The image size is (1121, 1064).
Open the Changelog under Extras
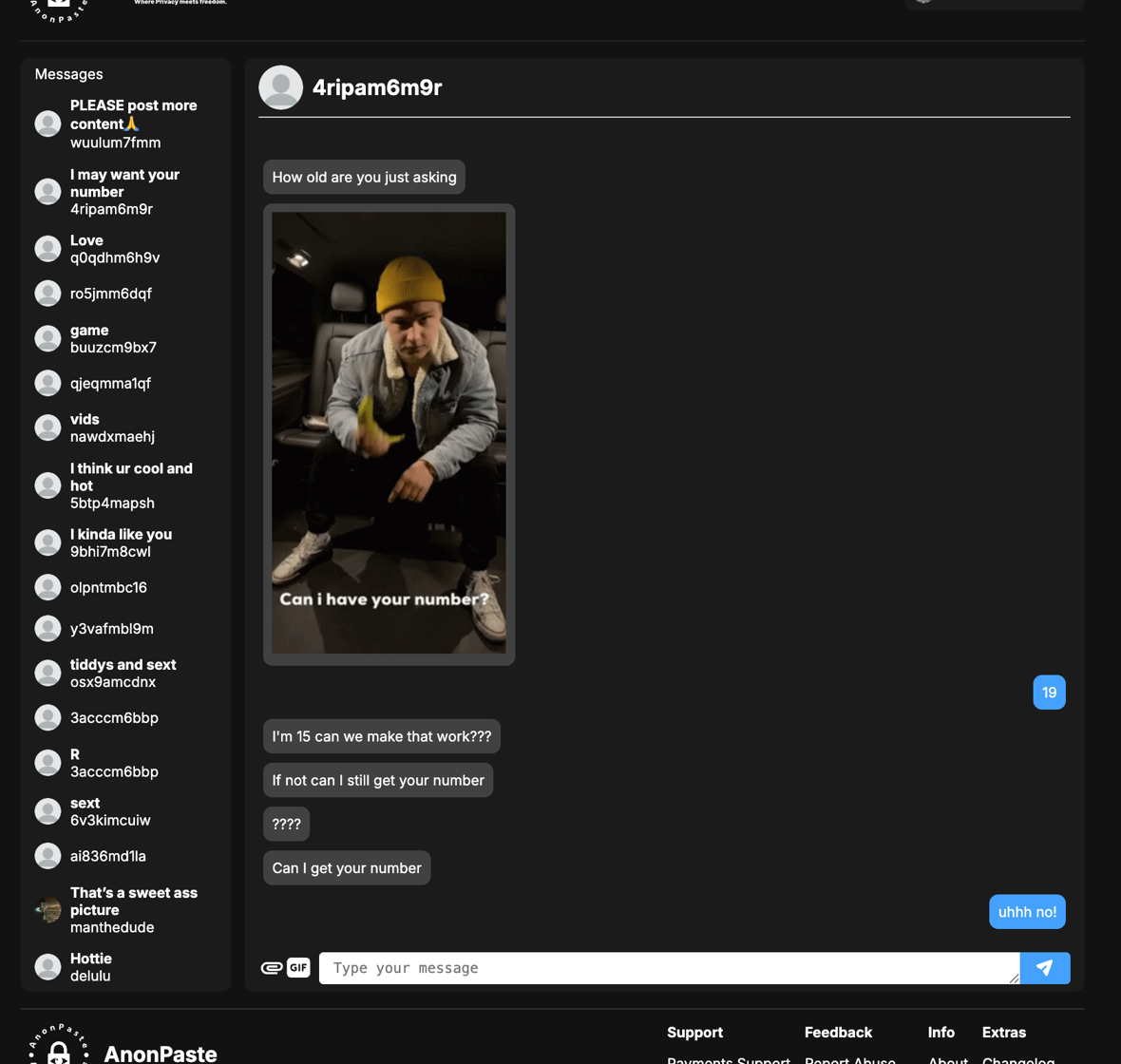pyautogui.click(x=1018, y=1060)
